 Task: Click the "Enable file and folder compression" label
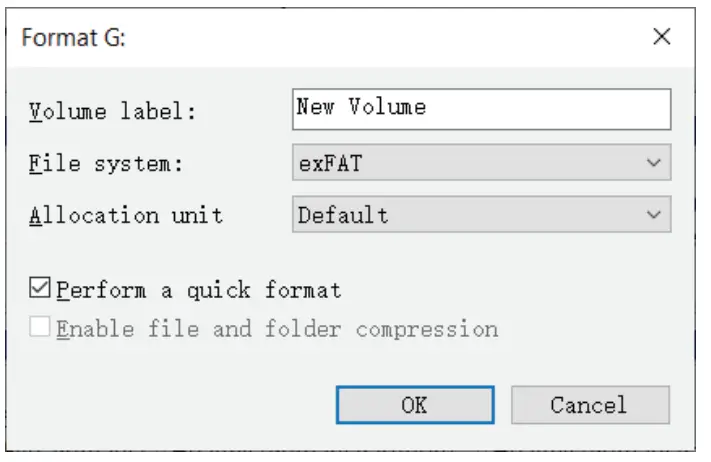point(277,329)
